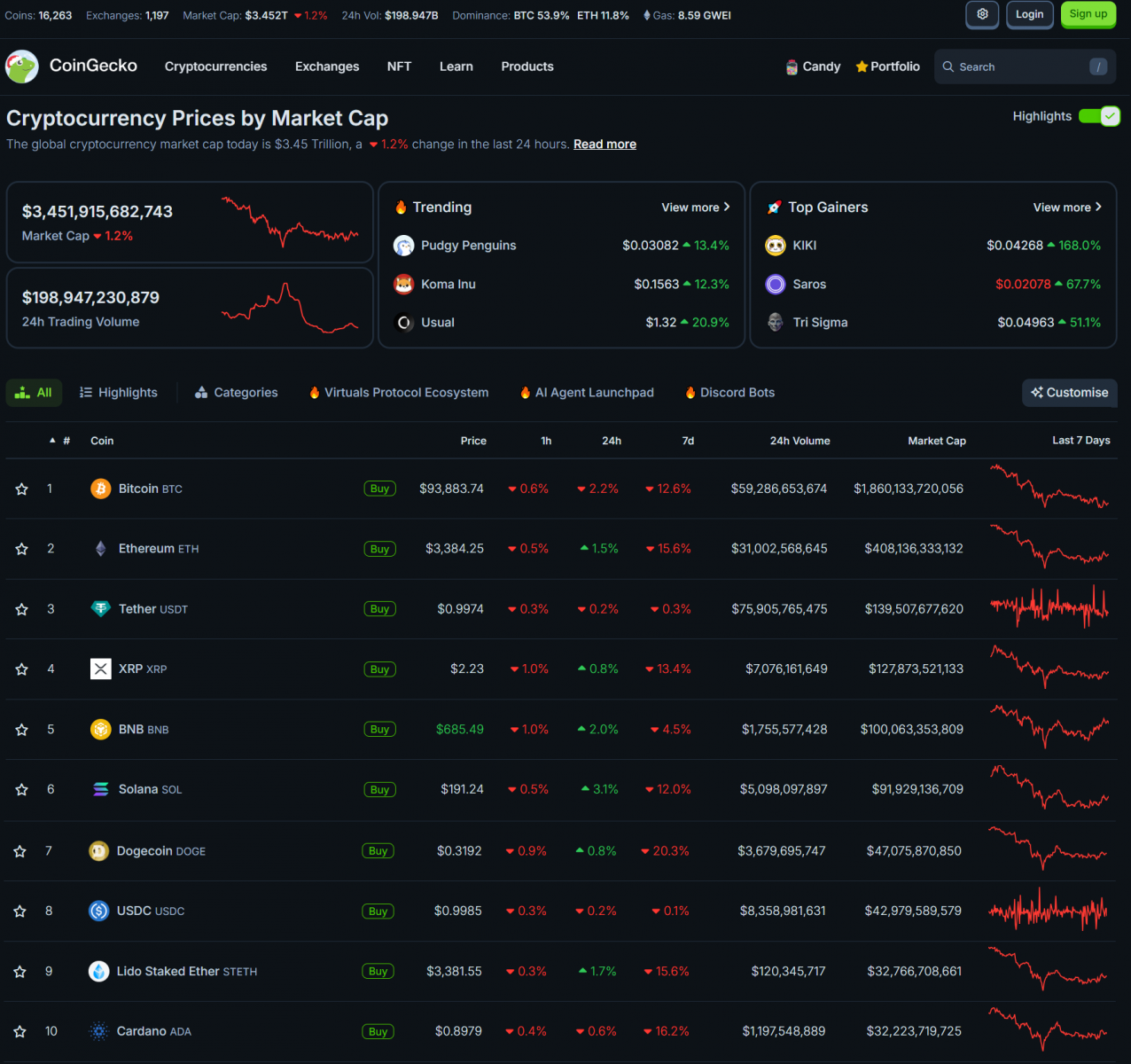
Task: Expand Trending with View more
Action: (x=695, y=207)
